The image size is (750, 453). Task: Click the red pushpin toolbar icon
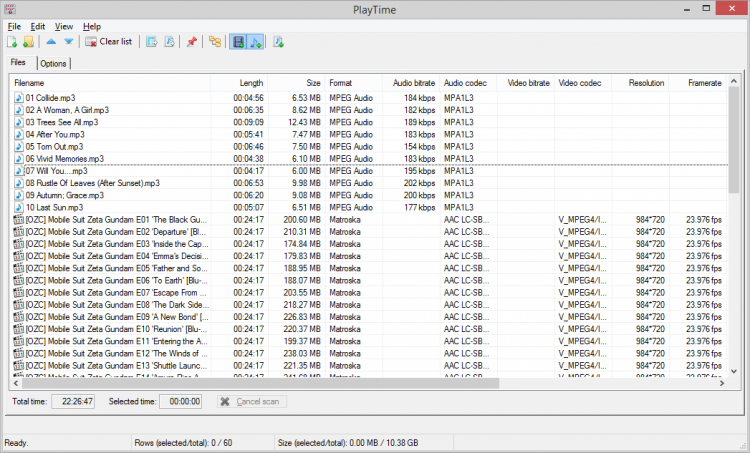192,42
